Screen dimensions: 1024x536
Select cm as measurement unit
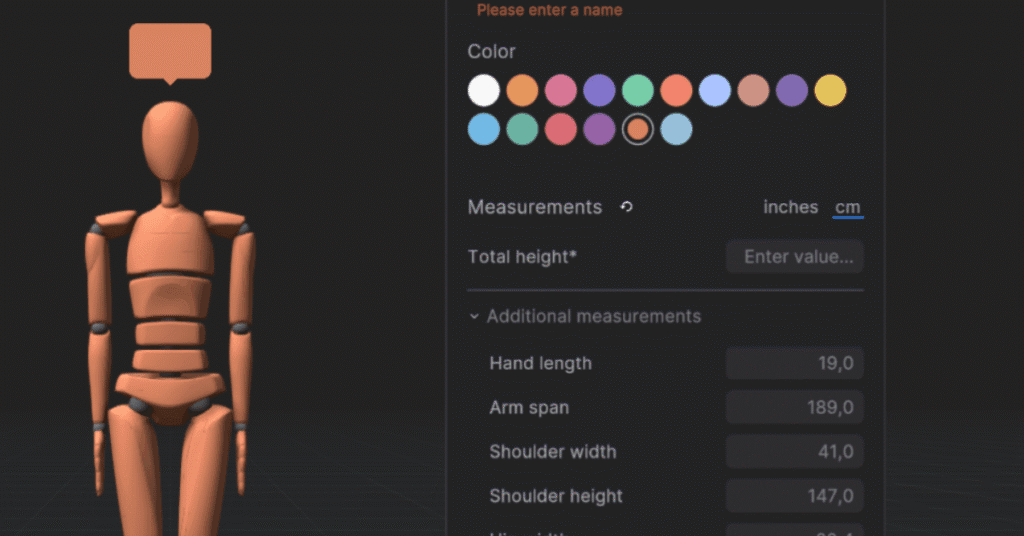[848, 207]
